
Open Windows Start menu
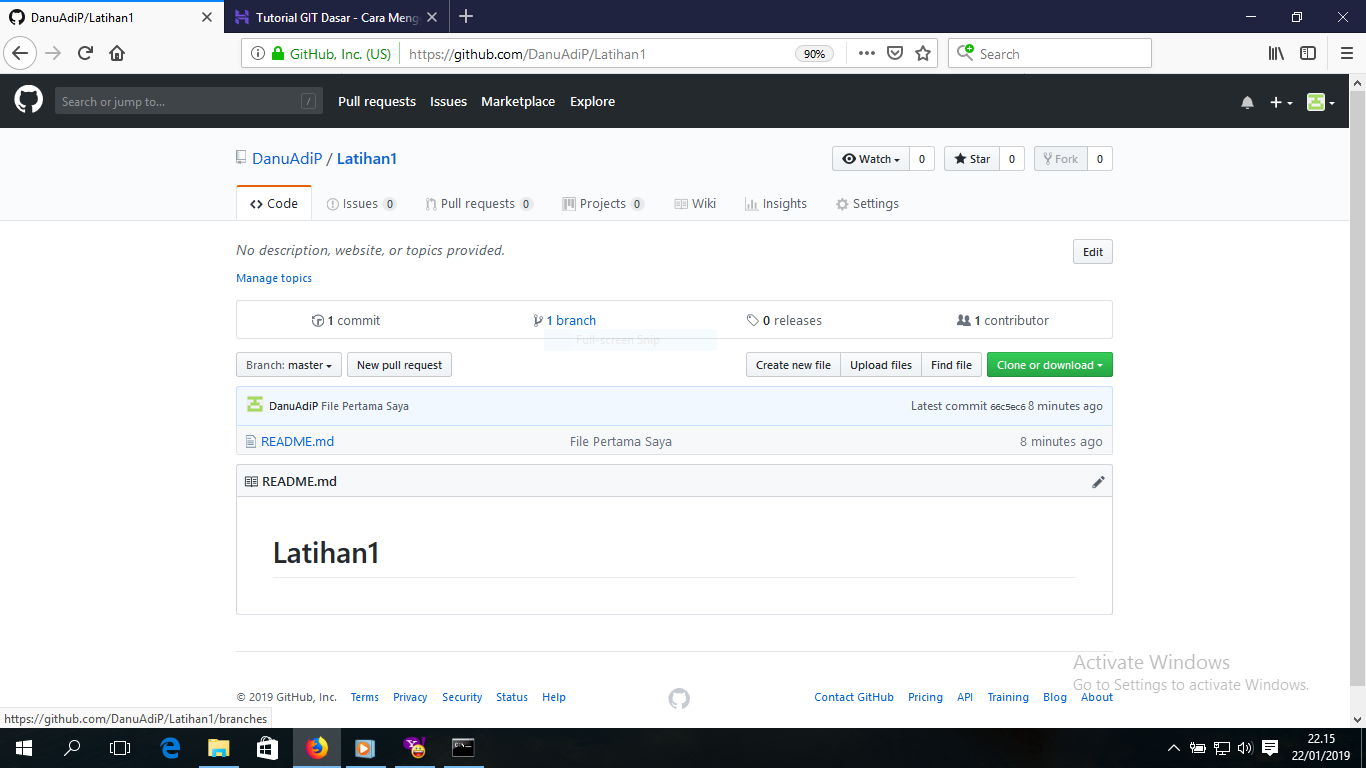[23, 747]
